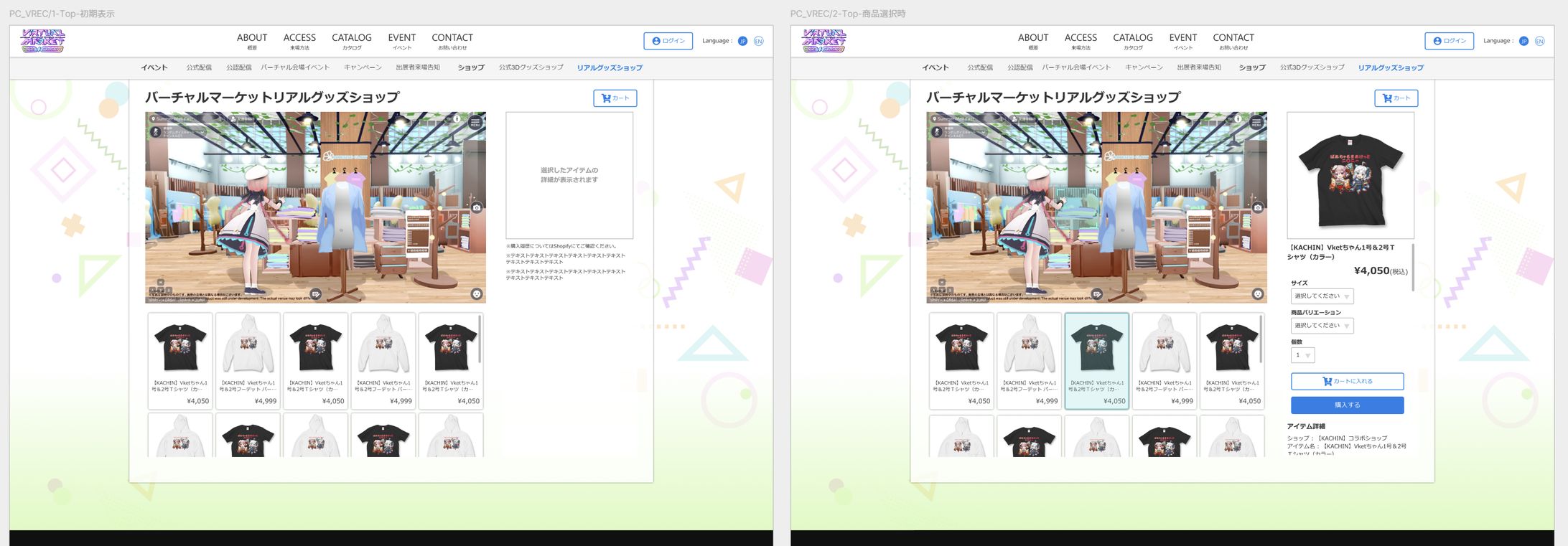Click the blue 購入する purchase button

[1348, 405]
